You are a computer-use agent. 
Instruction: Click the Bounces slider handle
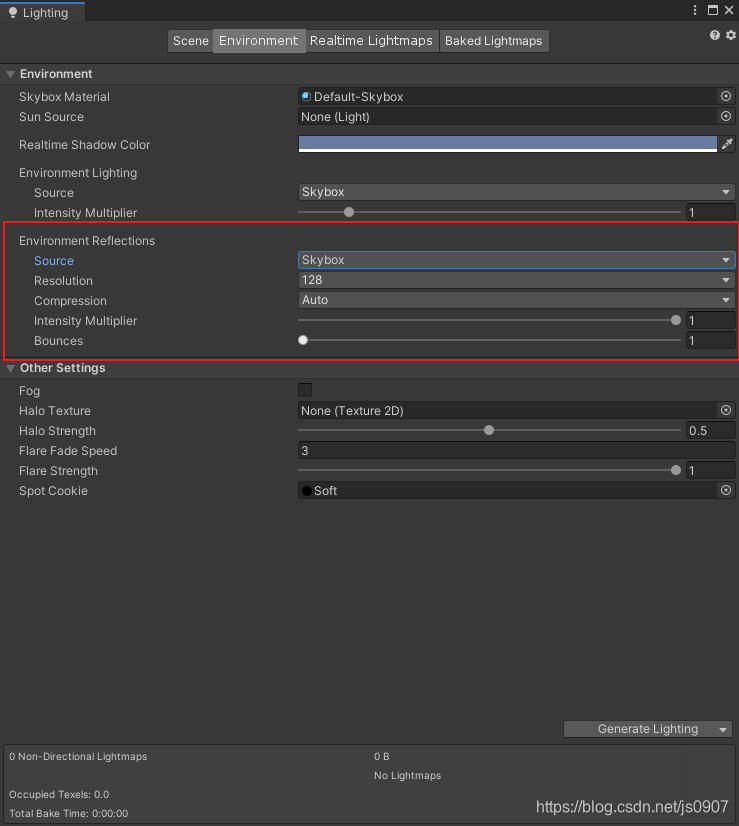[303, 340]
